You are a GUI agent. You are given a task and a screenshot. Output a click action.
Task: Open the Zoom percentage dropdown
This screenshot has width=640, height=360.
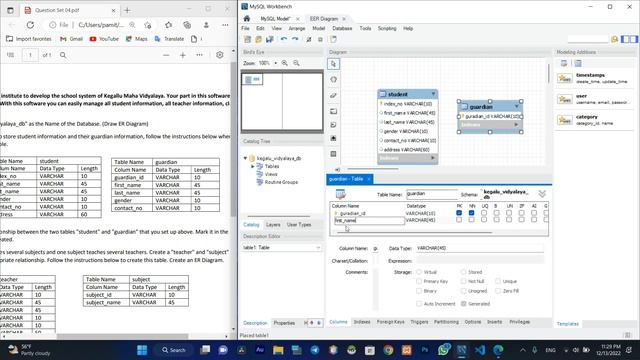pos(276,63)
